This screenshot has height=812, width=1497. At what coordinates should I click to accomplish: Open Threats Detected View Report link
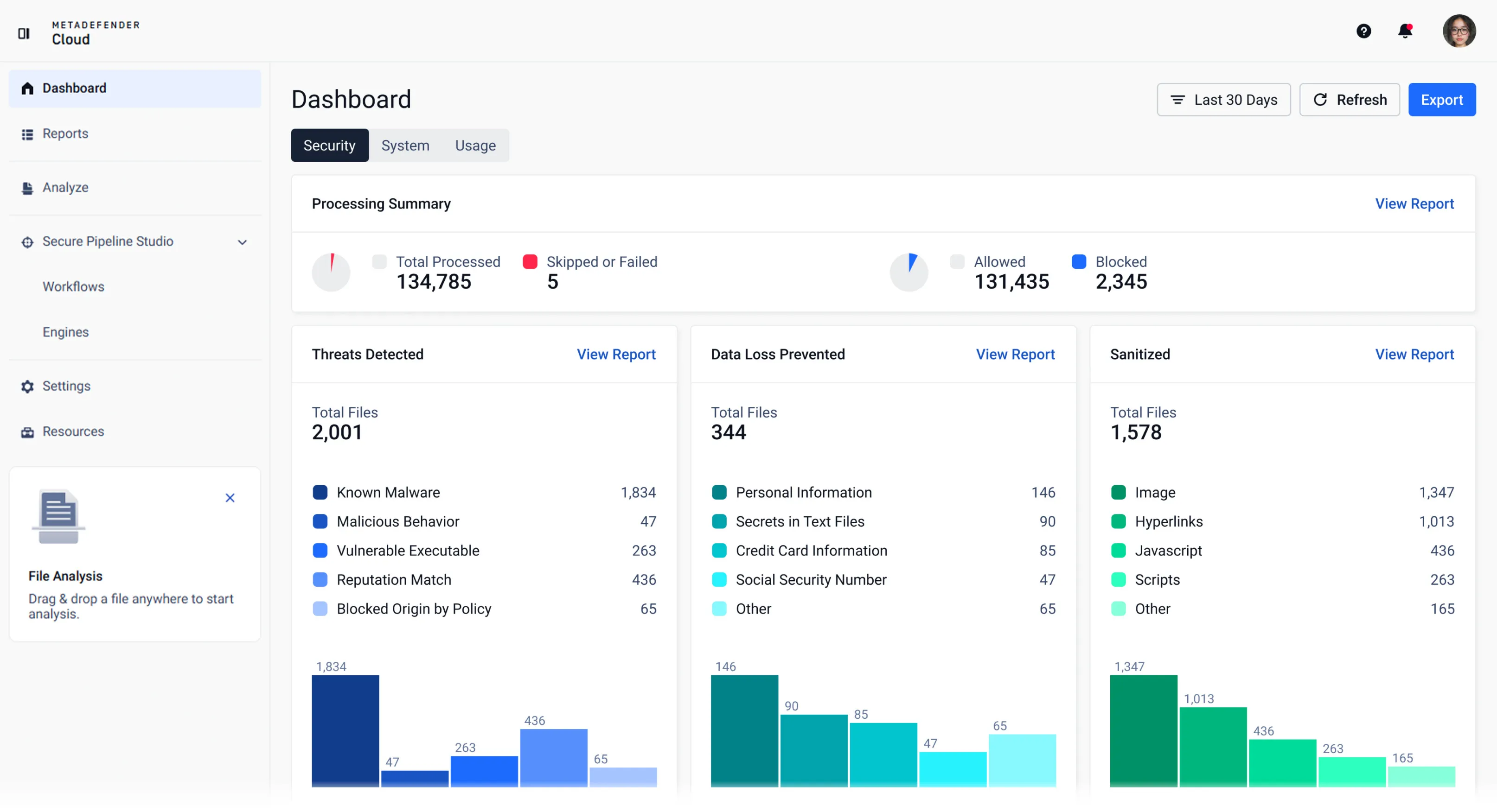(616, 354)
